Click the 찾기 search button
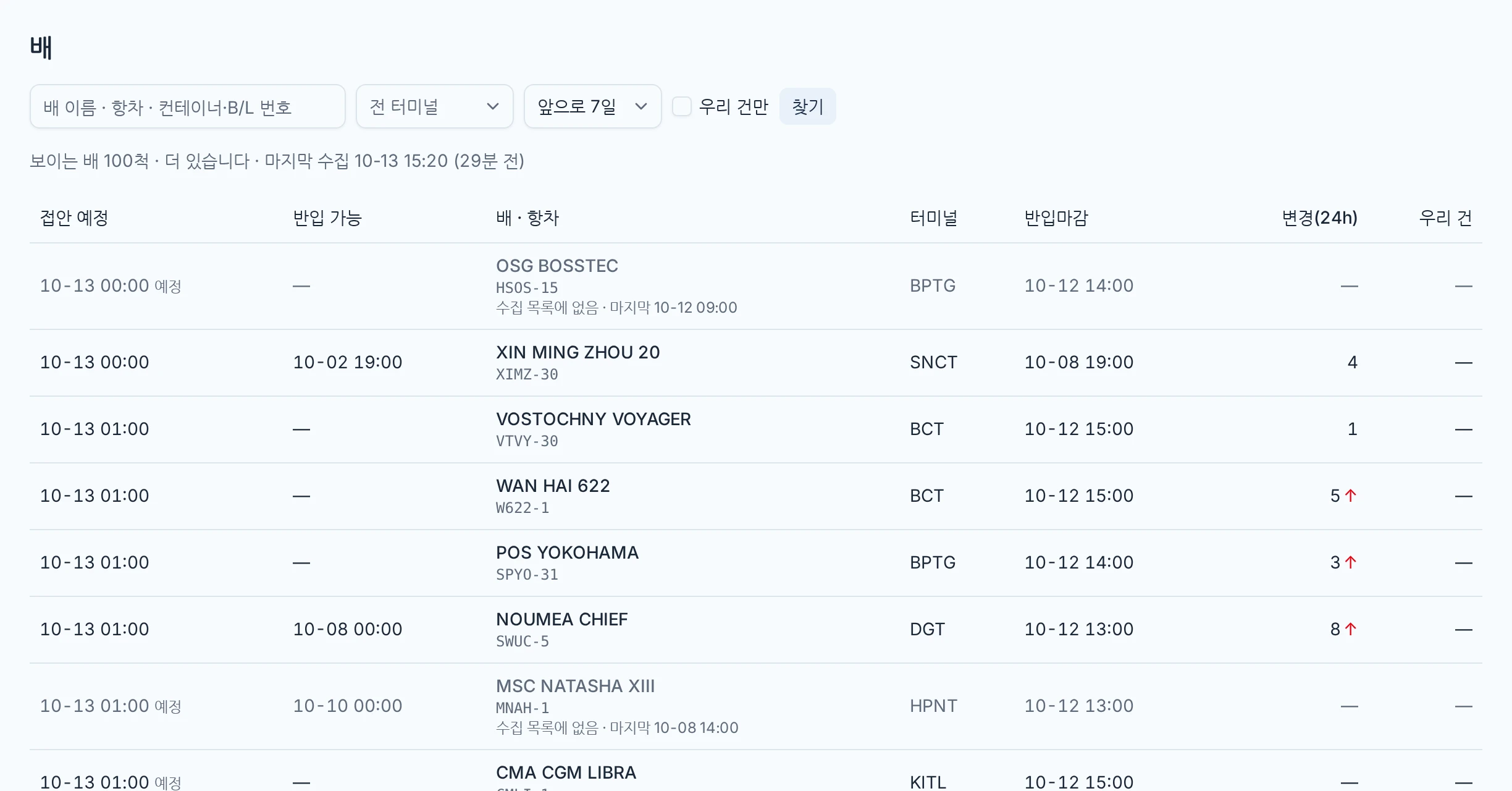Image resolution: width=1512 pixels, height=791 pixels. (808, 106)
